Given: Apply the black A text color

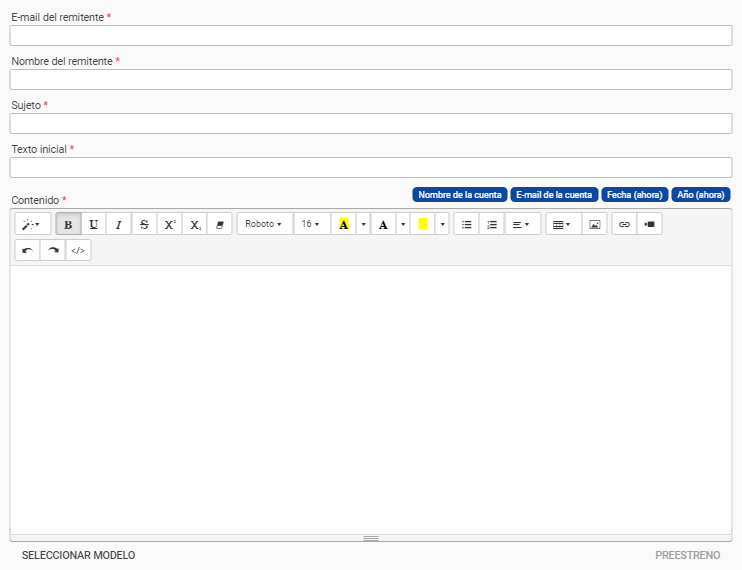Looking at the screenshot, I should (x=383, y=224).
